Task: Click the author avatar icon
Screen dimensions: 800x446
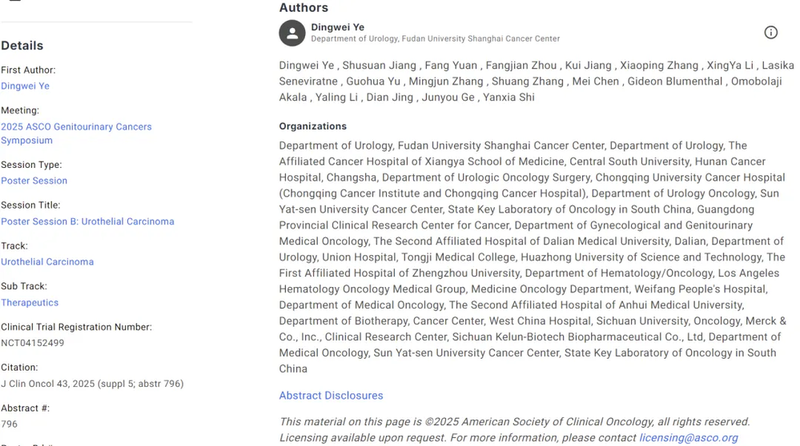Action: pos(291,33)
